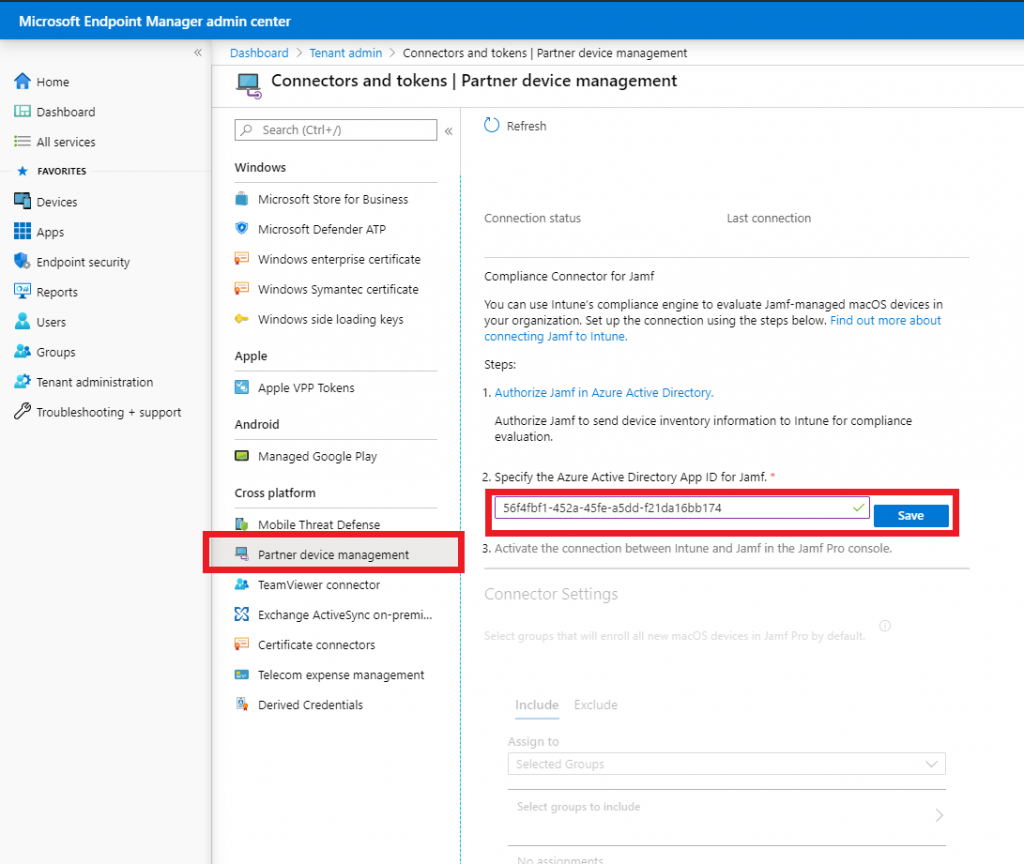1024x864 pixels.
Task: Click the Home icon in sidebar
Action: (x=22, y=82)
